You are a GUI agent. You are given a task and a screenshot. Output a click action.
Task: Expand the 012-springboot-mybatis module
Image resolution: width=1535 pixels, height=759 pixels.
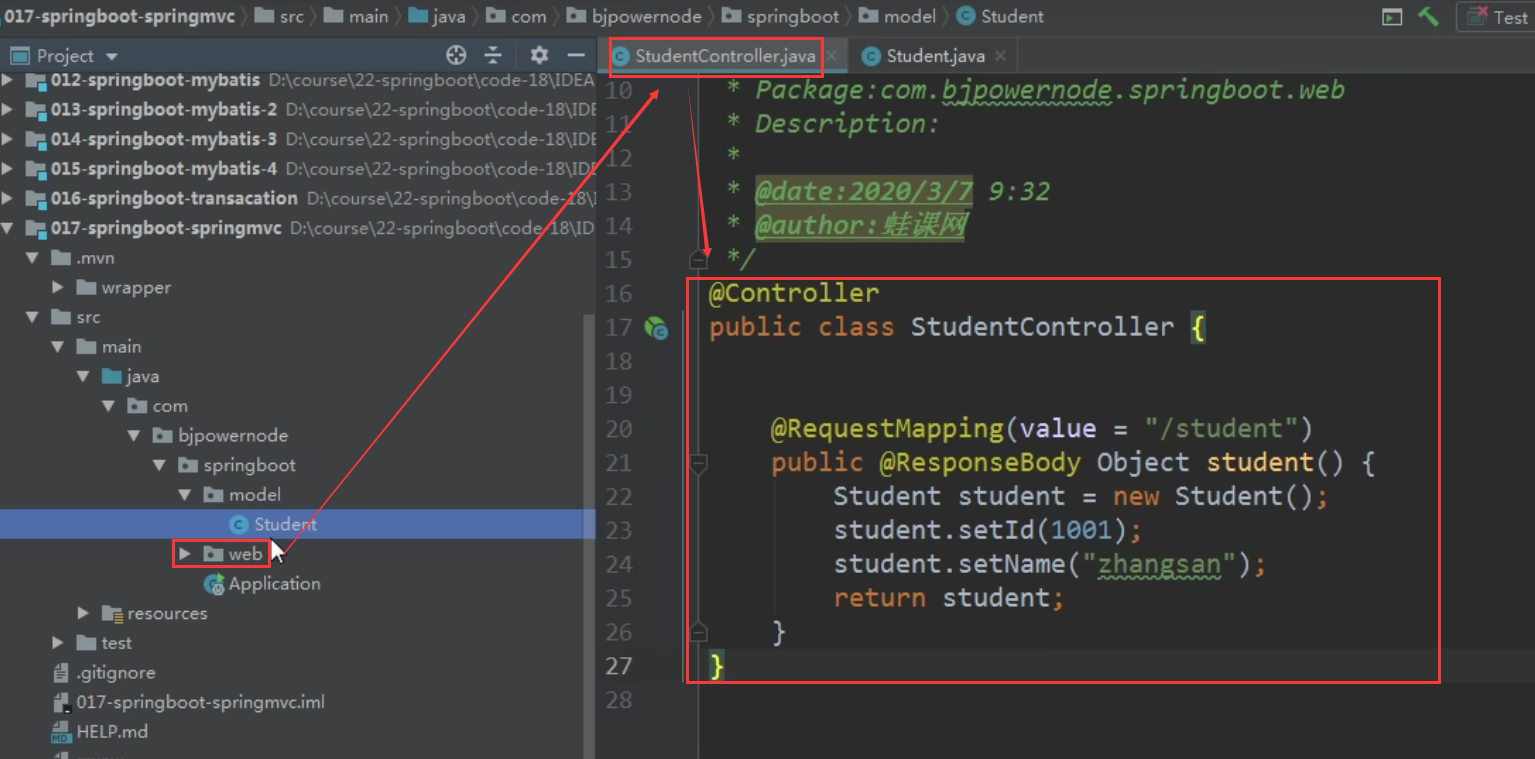click(9, 80)
